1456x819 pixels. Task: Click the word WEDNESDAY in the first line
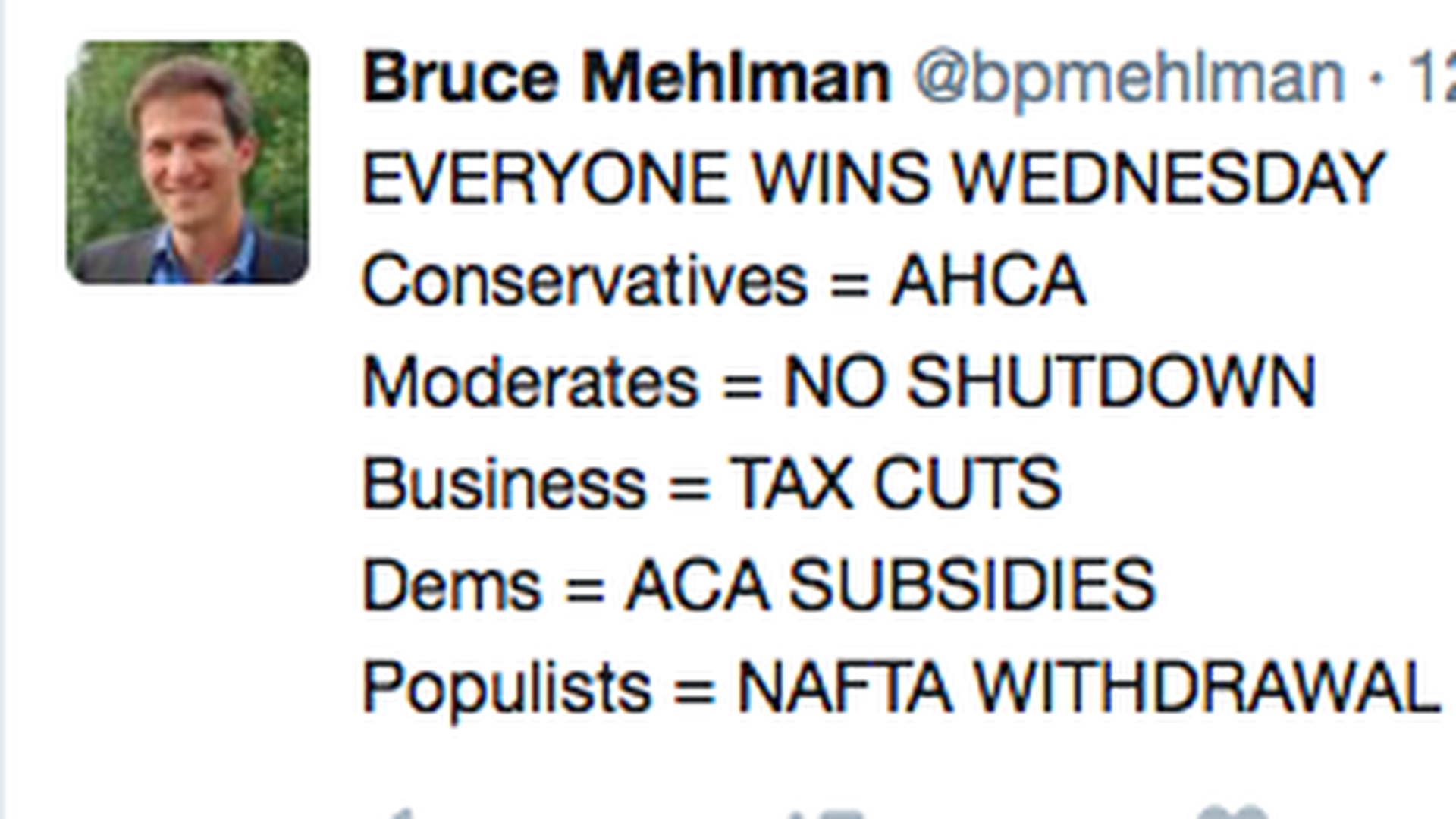point(1169,178)
